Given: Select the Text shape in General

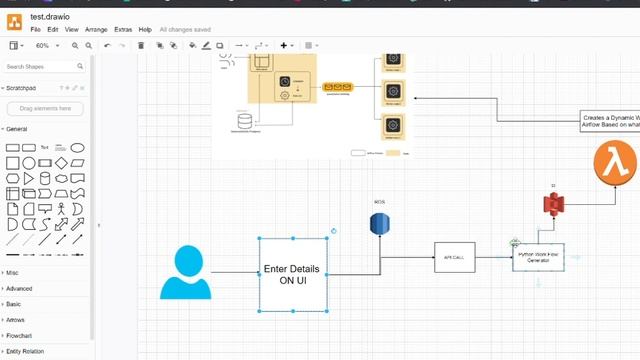Looking at the screenshot, I should [44, 147].
